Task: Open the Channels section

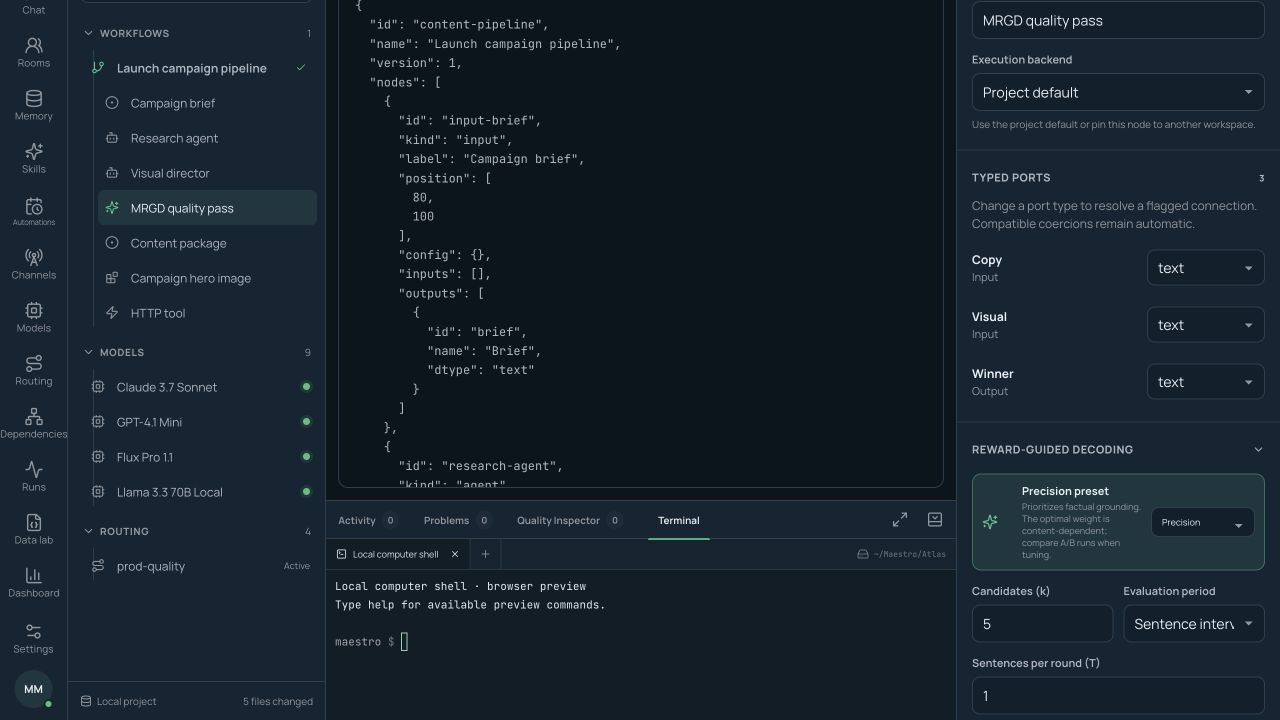Action: [x=33, y=264]
